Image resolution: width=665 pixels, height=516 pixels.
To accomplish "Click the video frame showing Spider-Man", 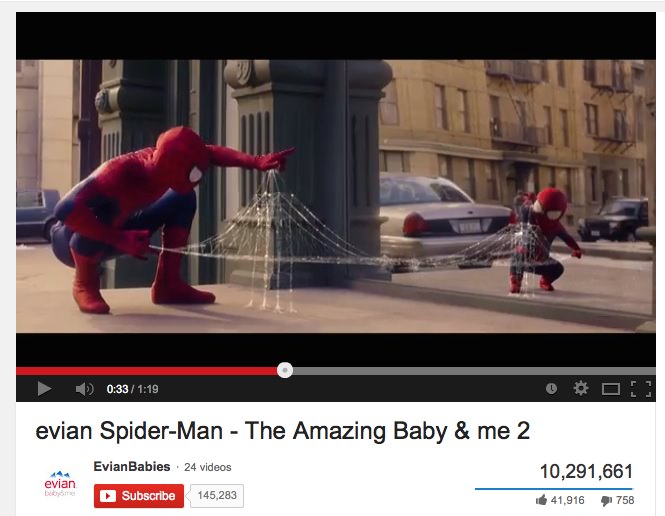I will pyautogui.click(x=336, y=196).
